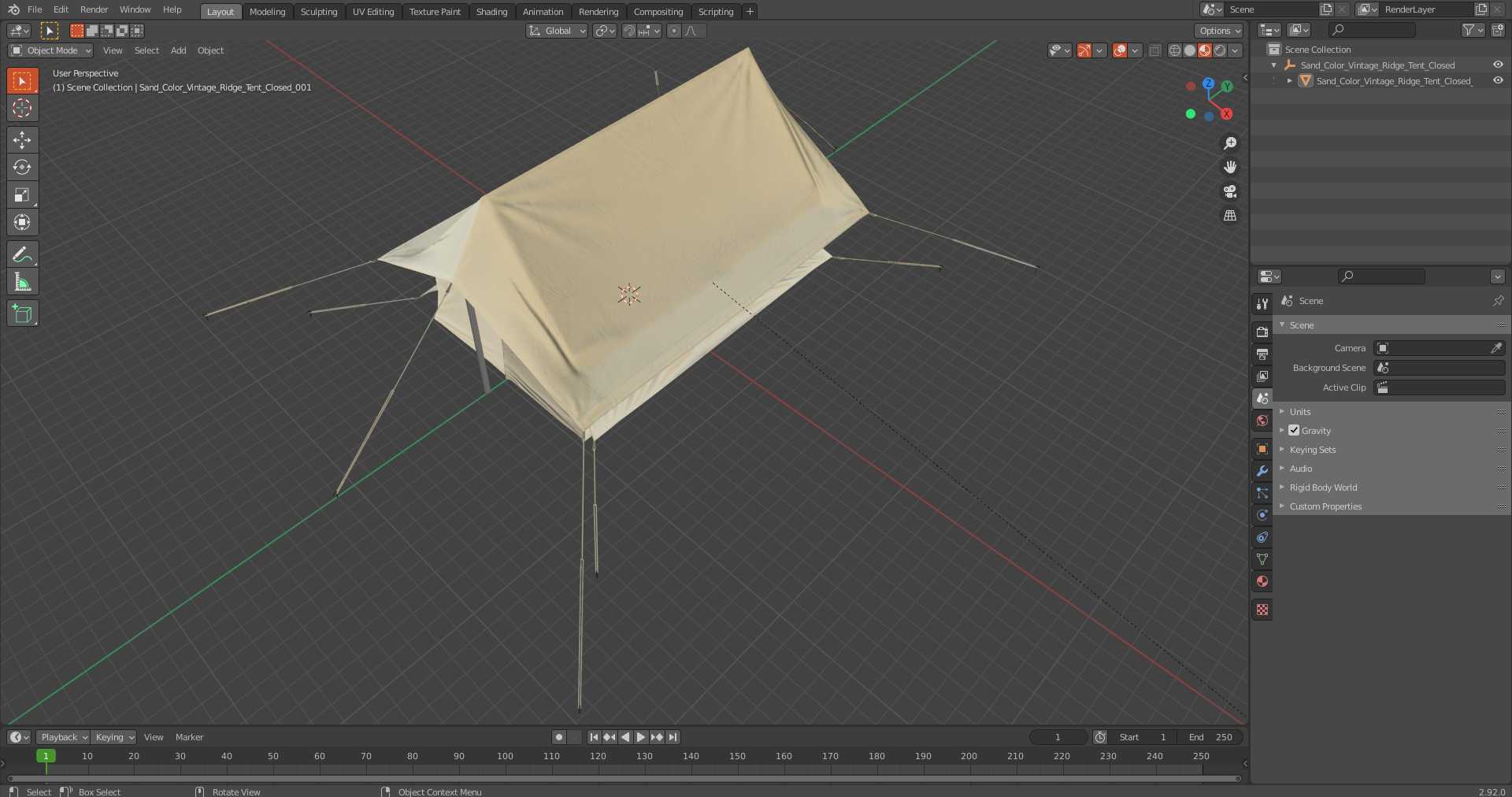
Task: Switch to Wireframe shading
Action: coord(1174,50)
